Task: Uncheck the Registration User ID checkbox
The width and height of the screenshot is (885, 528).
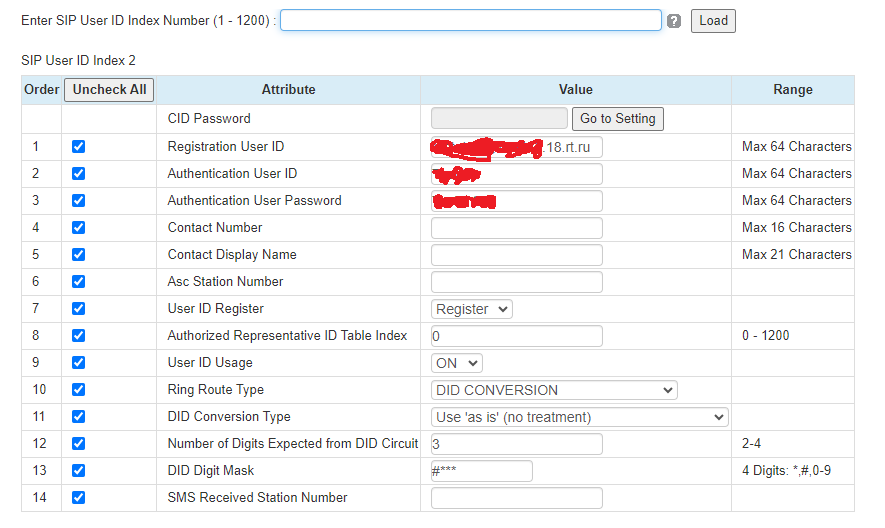Action: click(79, 147)
